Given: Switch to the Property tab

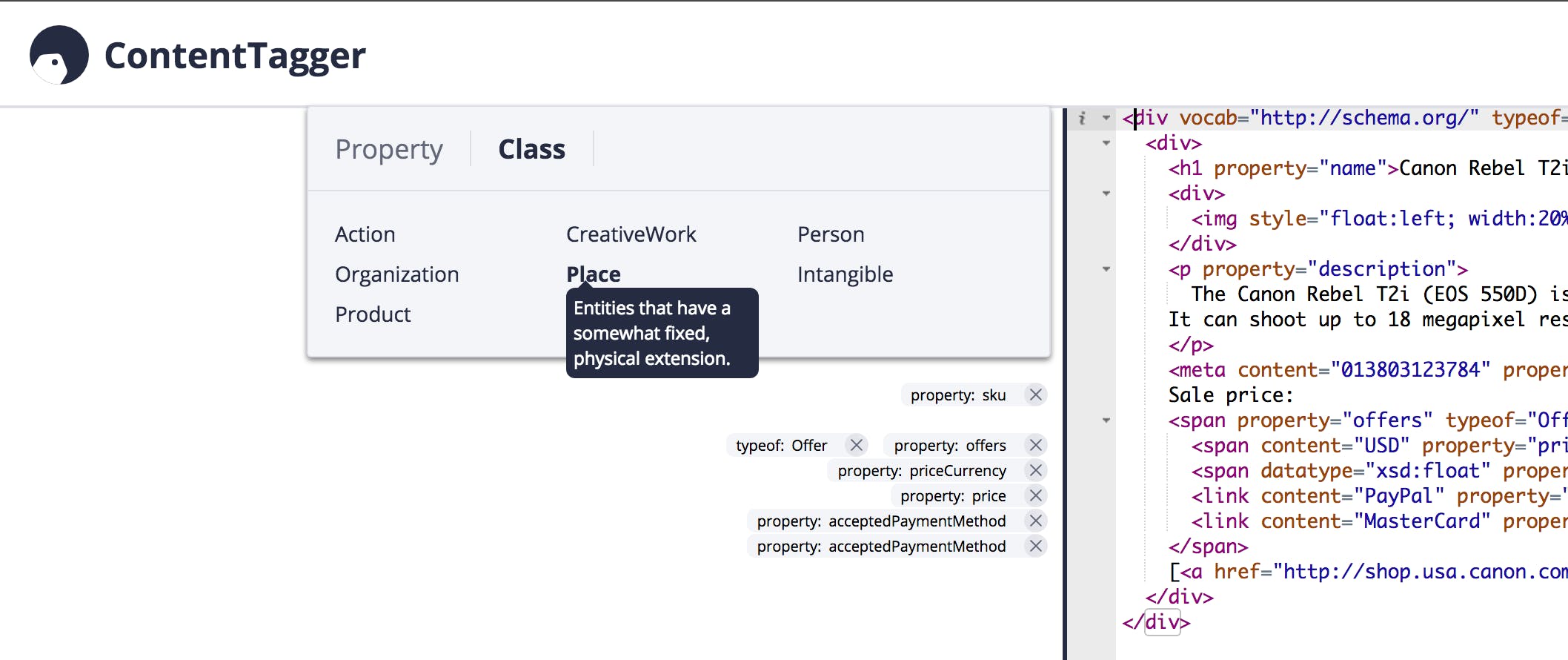Looking at the screenshot, I should coord(389,149).
